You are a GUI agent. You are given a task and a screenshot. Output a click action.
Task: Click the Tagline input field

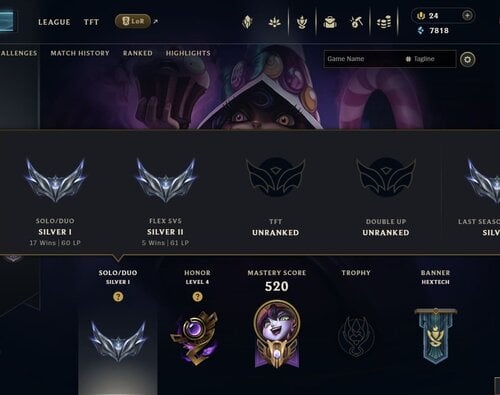click(430, 59)
